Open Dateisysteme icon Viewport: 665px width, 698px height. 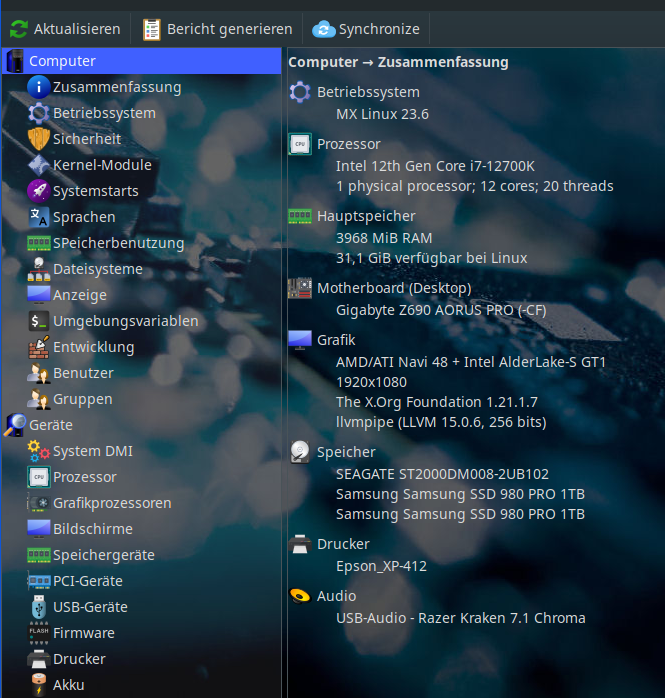click(39, 269)
